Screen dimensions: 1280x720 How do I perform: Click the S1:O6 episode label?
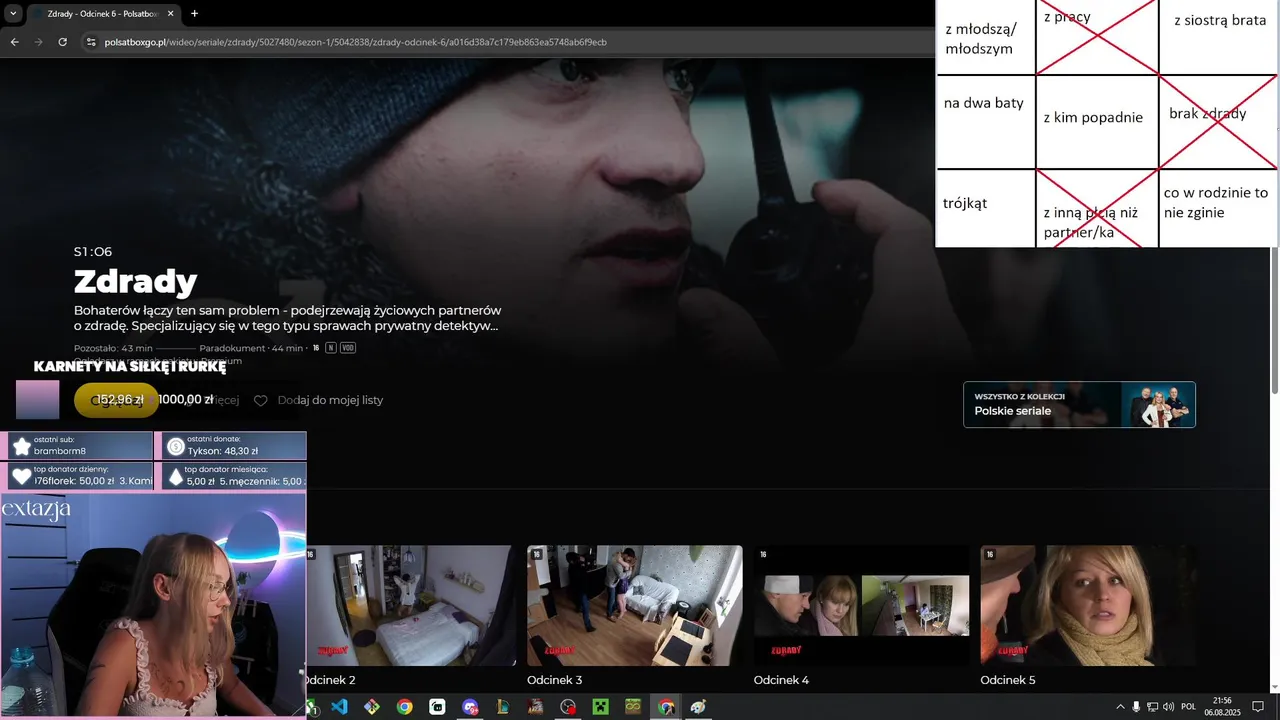pos(93,252)
